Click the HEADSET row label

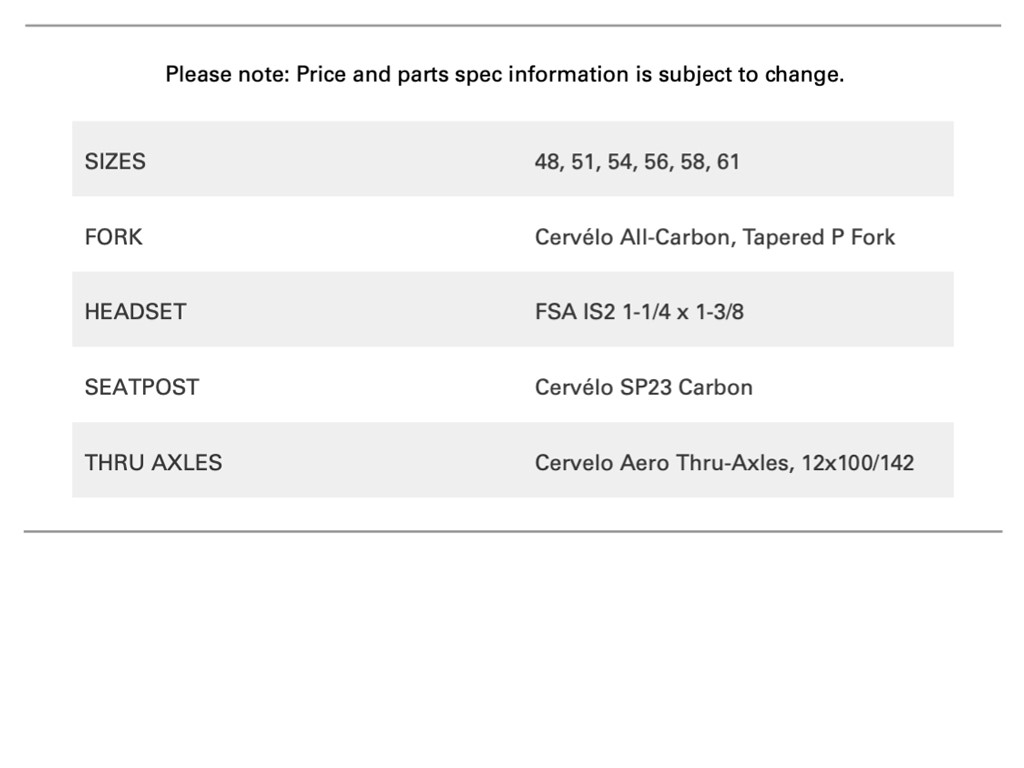click(135, 311)
